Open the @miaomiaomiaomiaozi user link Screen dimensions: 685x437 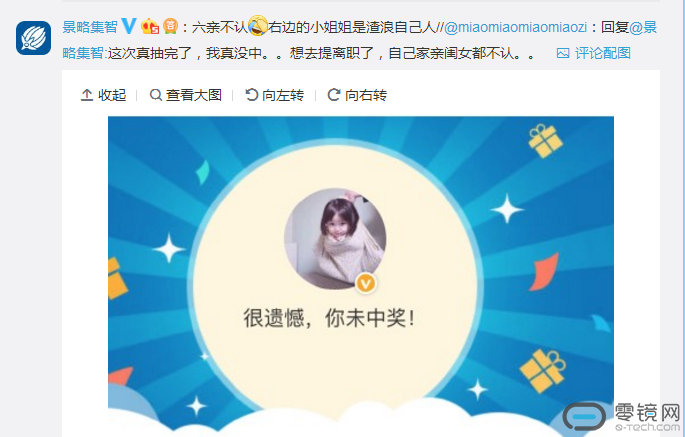[515, 27]
